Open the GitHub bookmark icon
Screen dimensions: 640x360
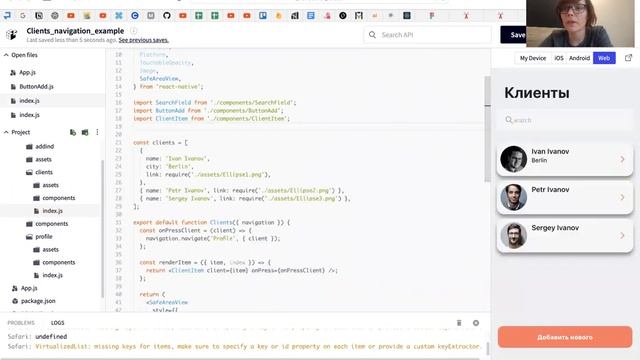(x=167, y=16)
